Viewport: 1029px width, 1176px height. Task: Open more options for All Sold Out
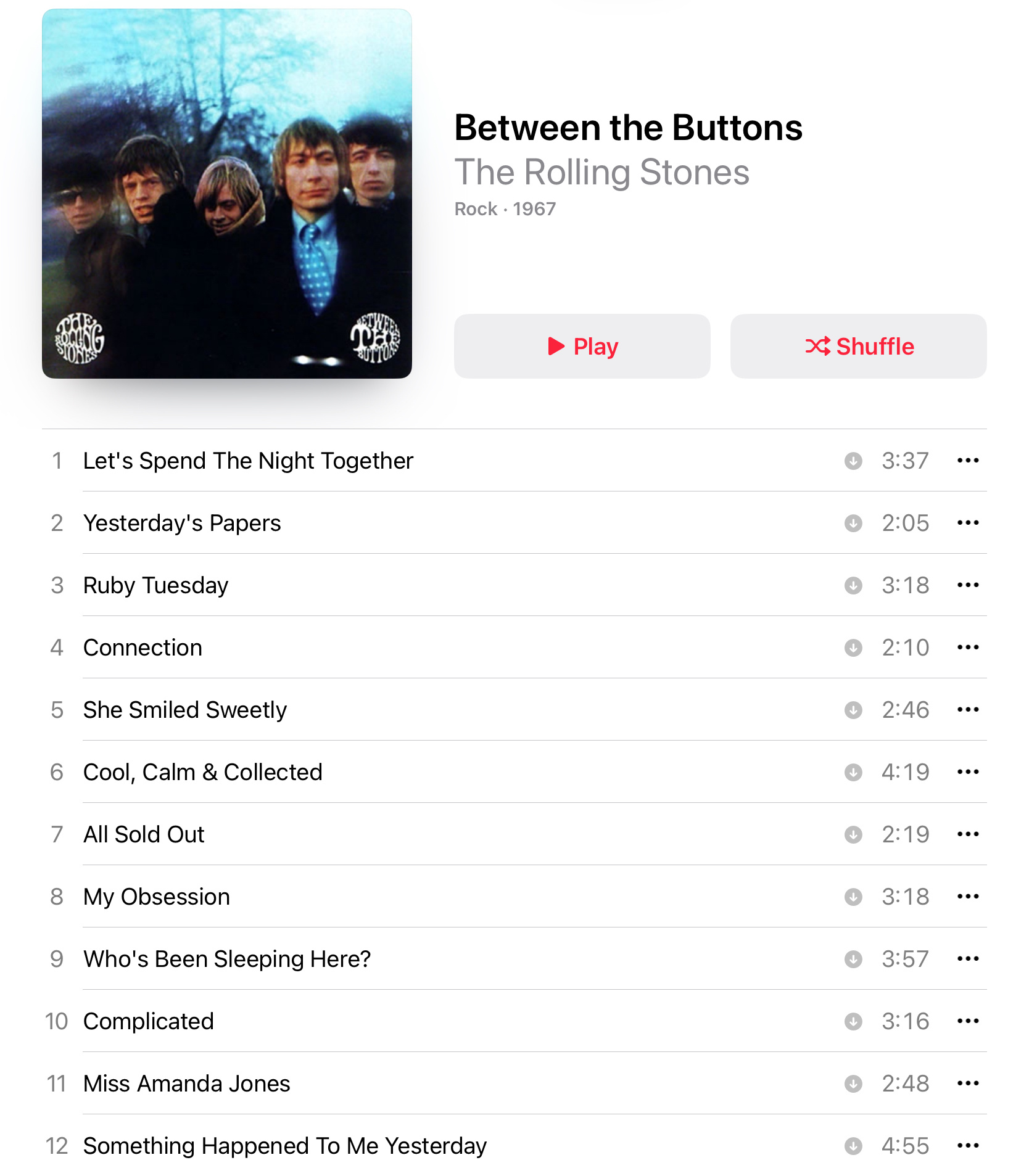pos(968,834)
